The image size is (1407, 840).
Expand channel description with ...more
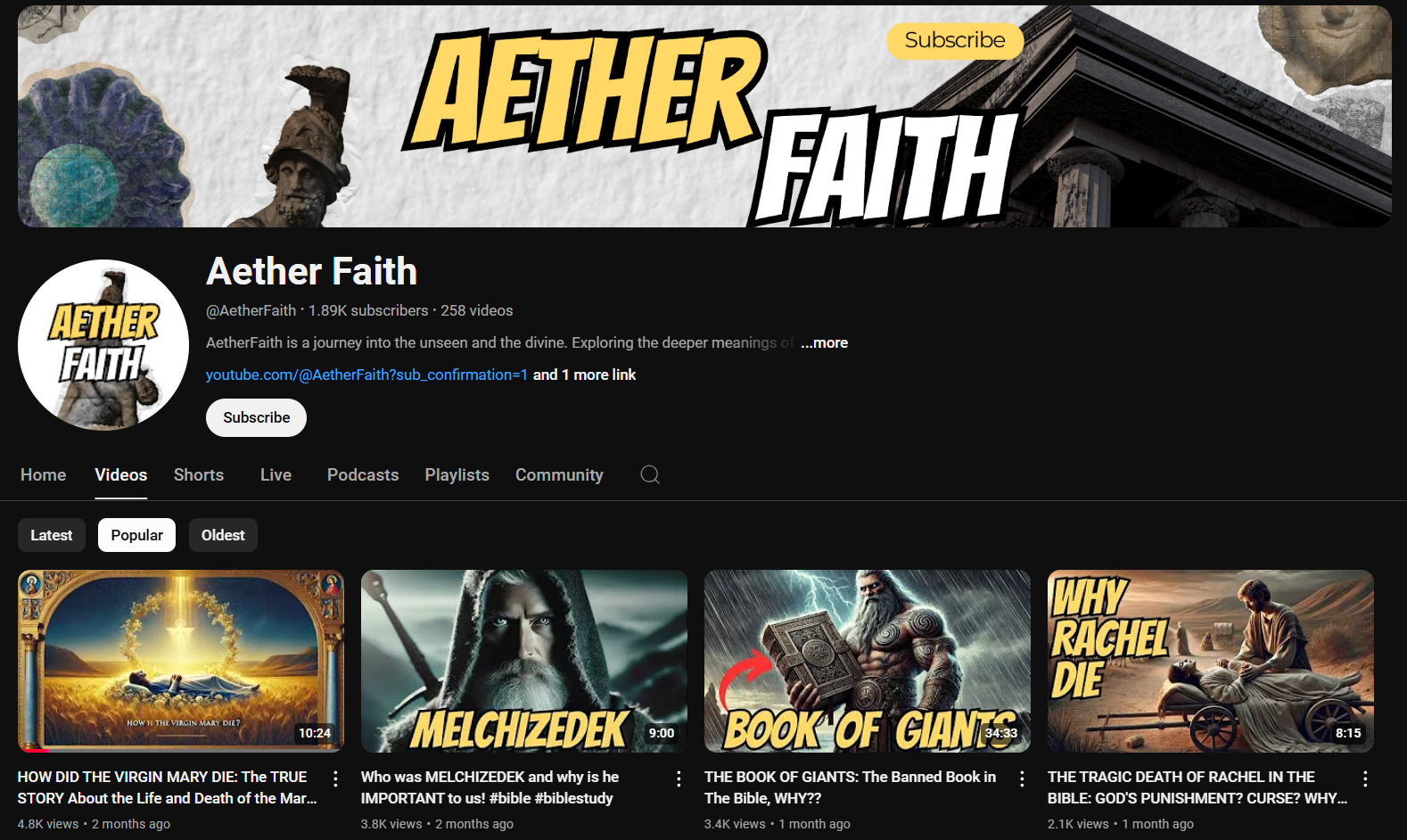pyautogui.click(x=824, y=342)
